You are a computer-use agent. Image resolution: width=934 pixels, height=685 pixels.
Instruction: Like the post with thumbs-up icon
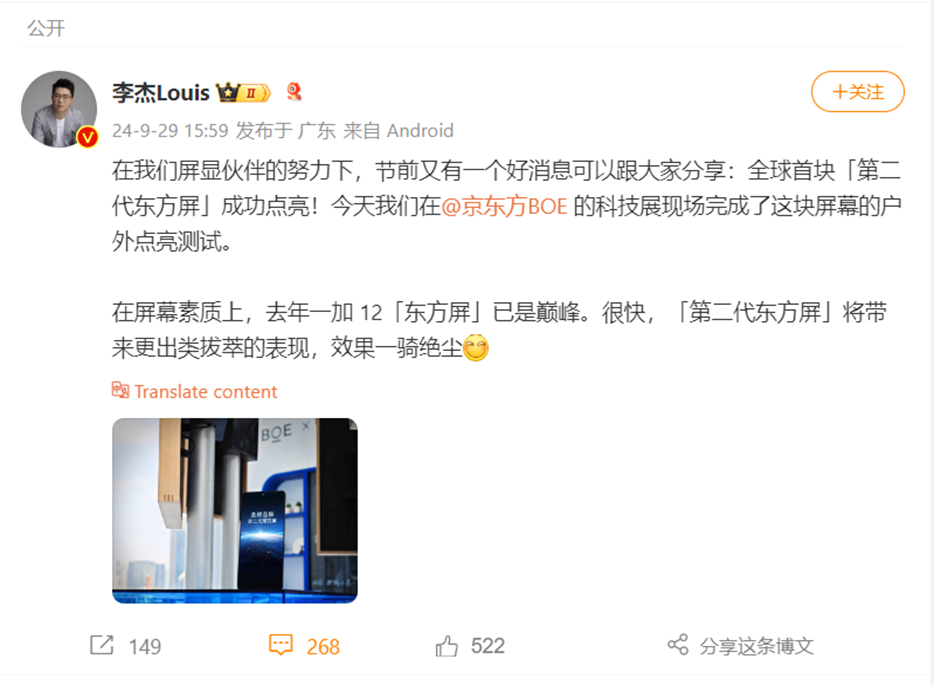[x=446, y=646]
